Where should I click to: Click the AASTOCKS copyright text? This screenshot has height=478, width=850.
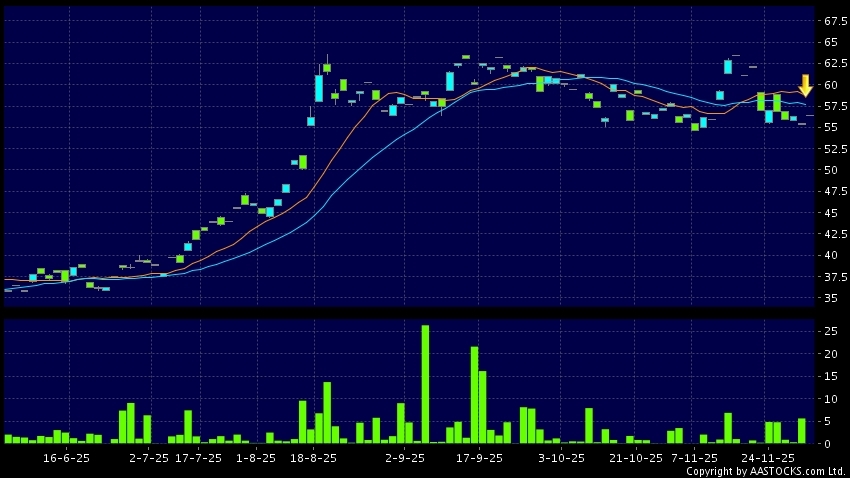pyautogui.click(x=765, y=471)
